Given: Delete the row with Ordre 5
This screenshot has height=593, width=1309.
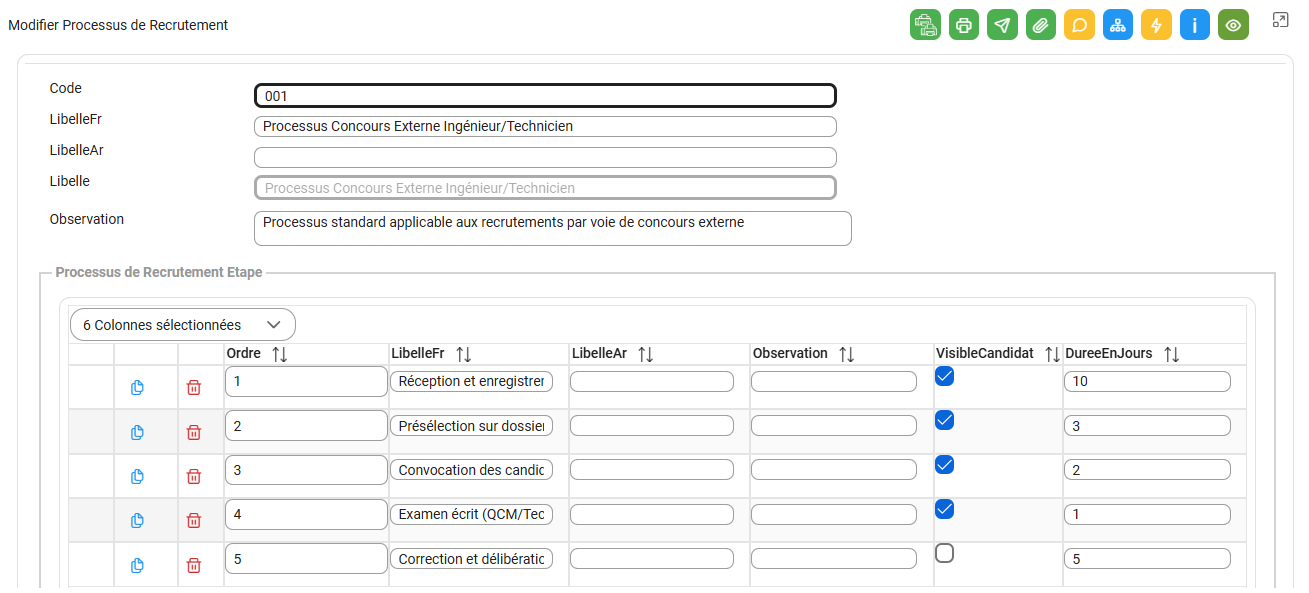Looking at the screenshot, I should point(194,565).
